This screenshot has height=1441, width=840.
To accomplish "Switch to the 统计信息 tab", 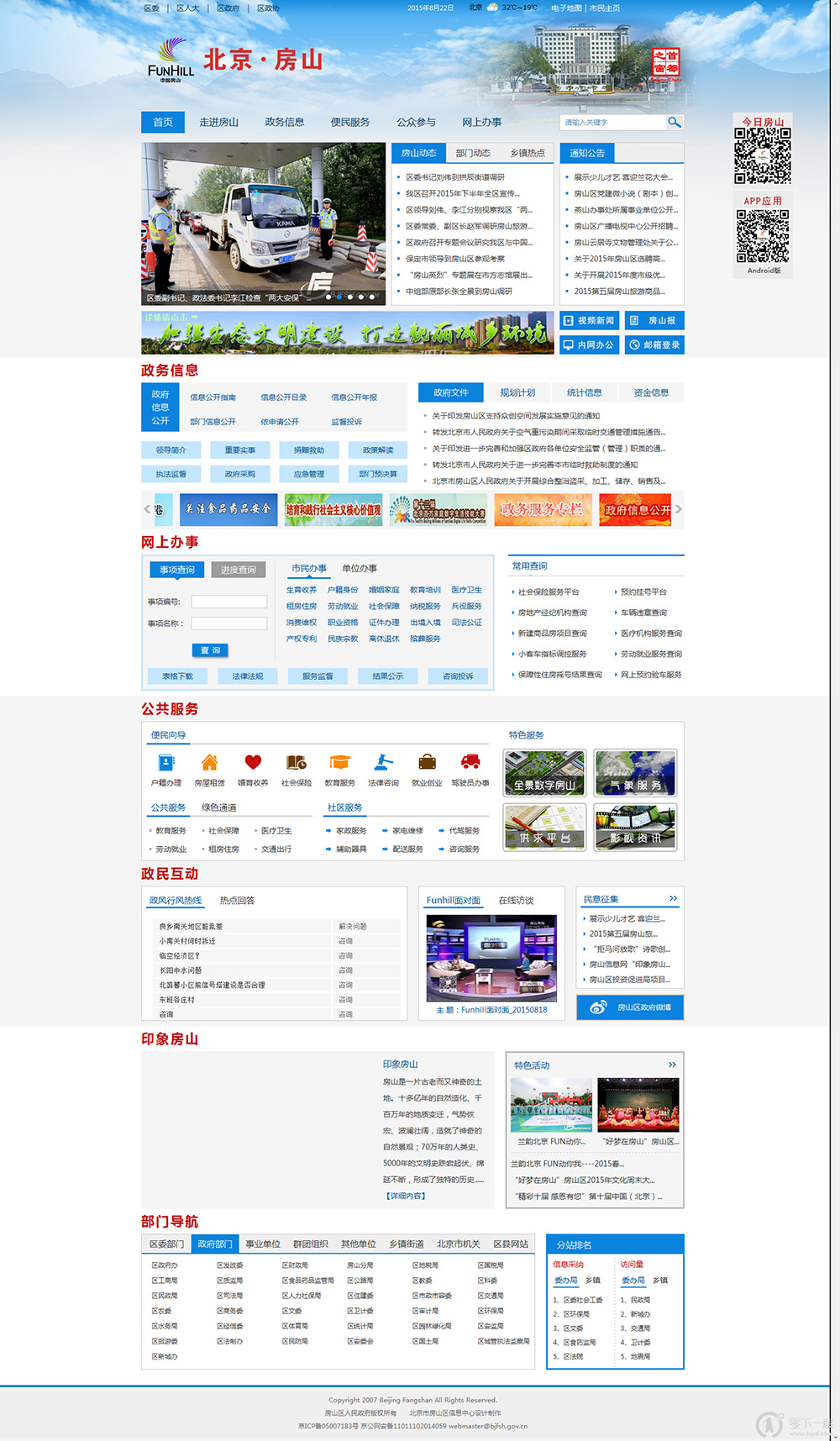I will pyautogui.click(x=584, y=392).
